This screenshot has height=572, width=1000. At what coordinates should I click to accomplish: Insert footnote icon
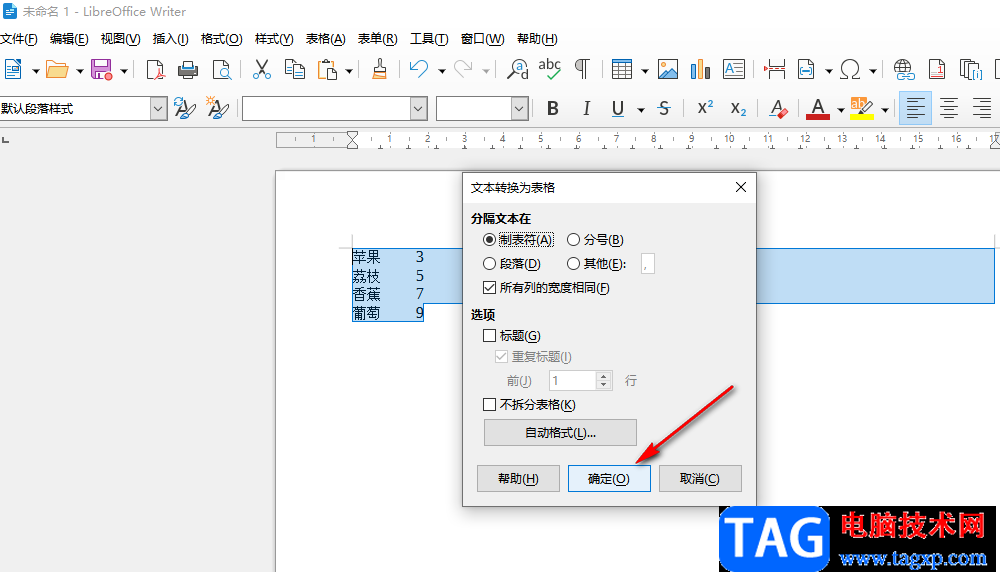[937, 70]
